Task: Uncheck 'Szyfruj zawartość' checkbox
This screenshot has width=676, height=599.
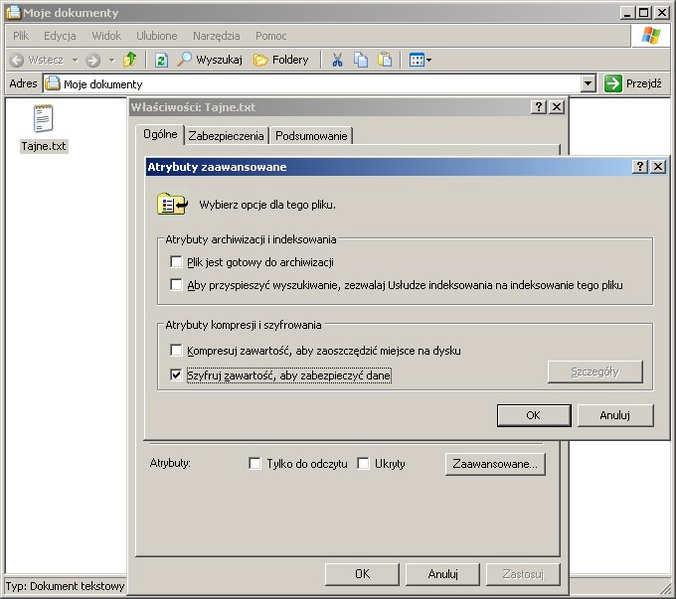Action: pos(177,375)
